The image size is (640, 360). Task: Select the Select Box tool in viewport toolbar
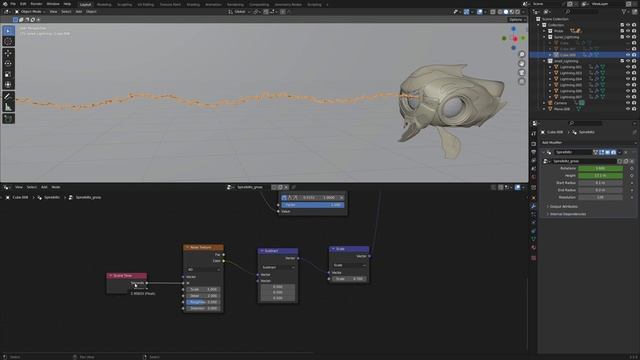click(8, 31)
